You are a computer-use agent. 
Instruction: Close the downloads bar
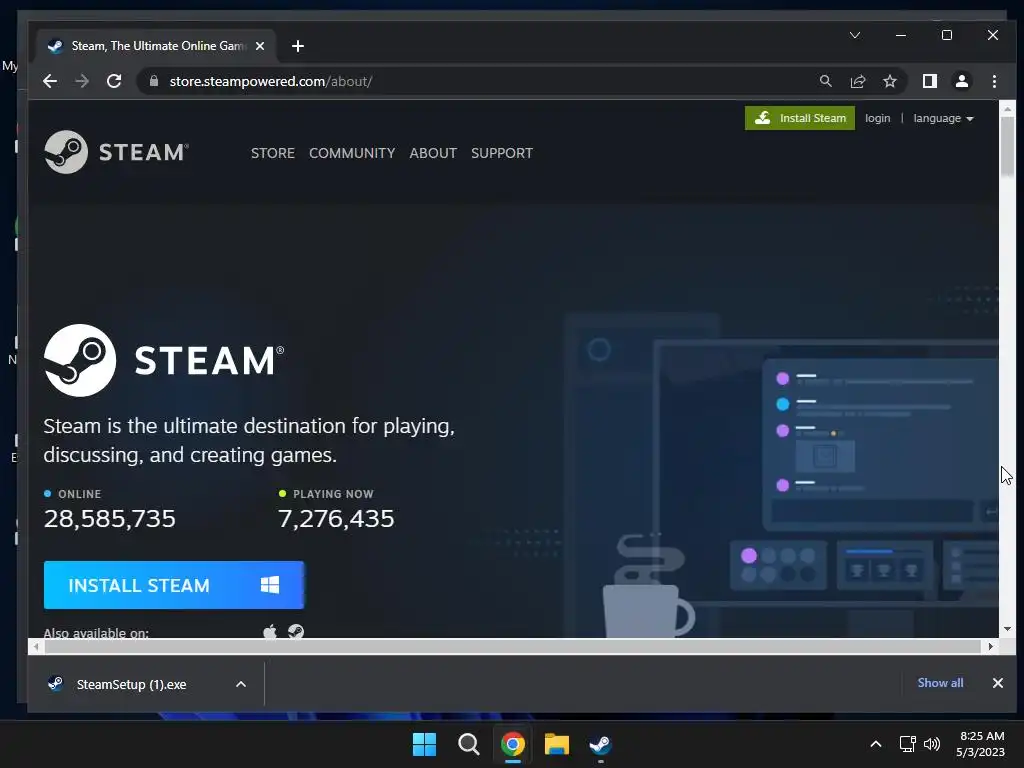click(997, 682)
